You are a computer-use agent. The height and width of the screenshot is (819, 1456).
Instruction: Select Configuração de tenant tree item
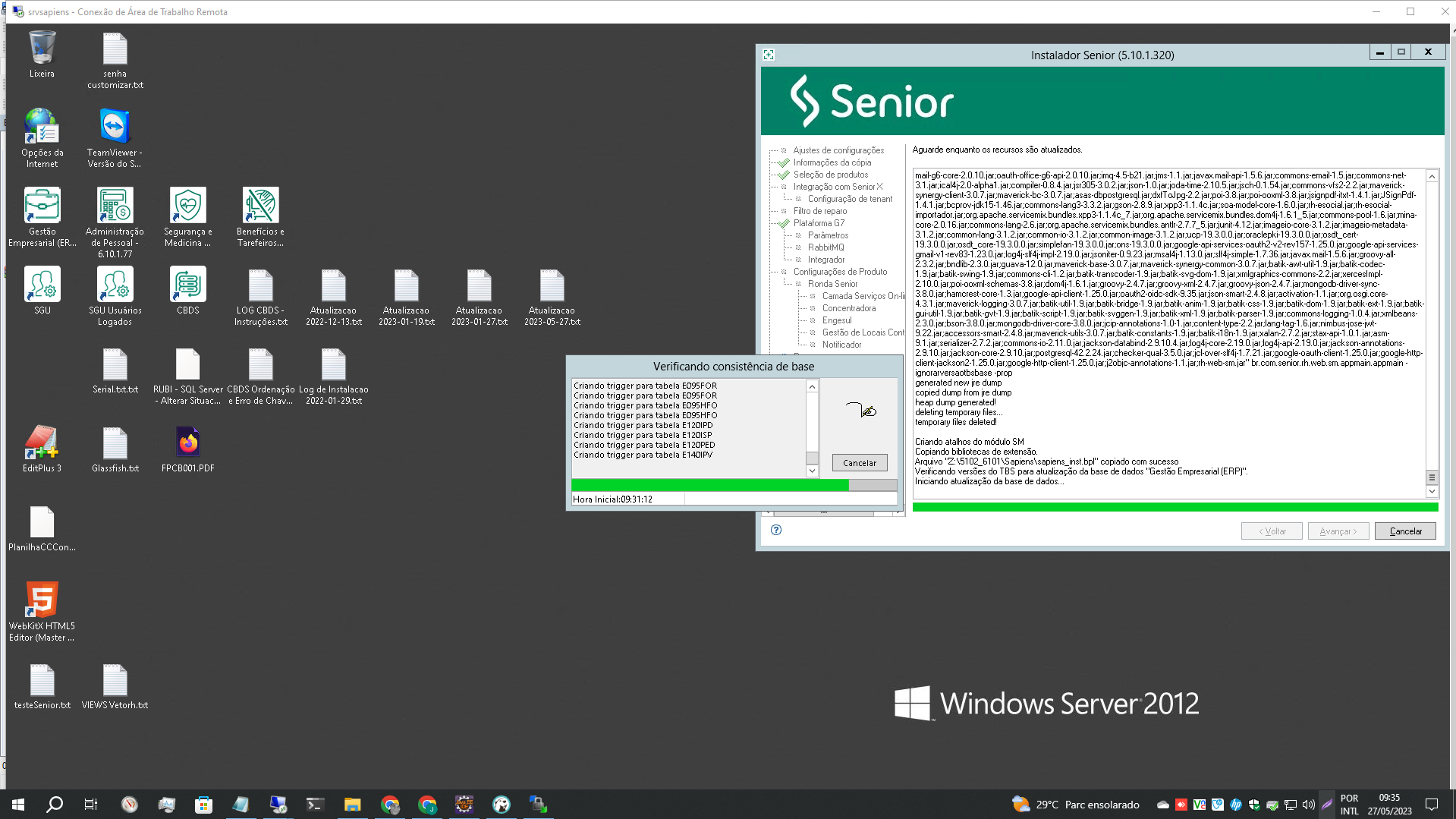pyautogui.click(x=850, y=199)
